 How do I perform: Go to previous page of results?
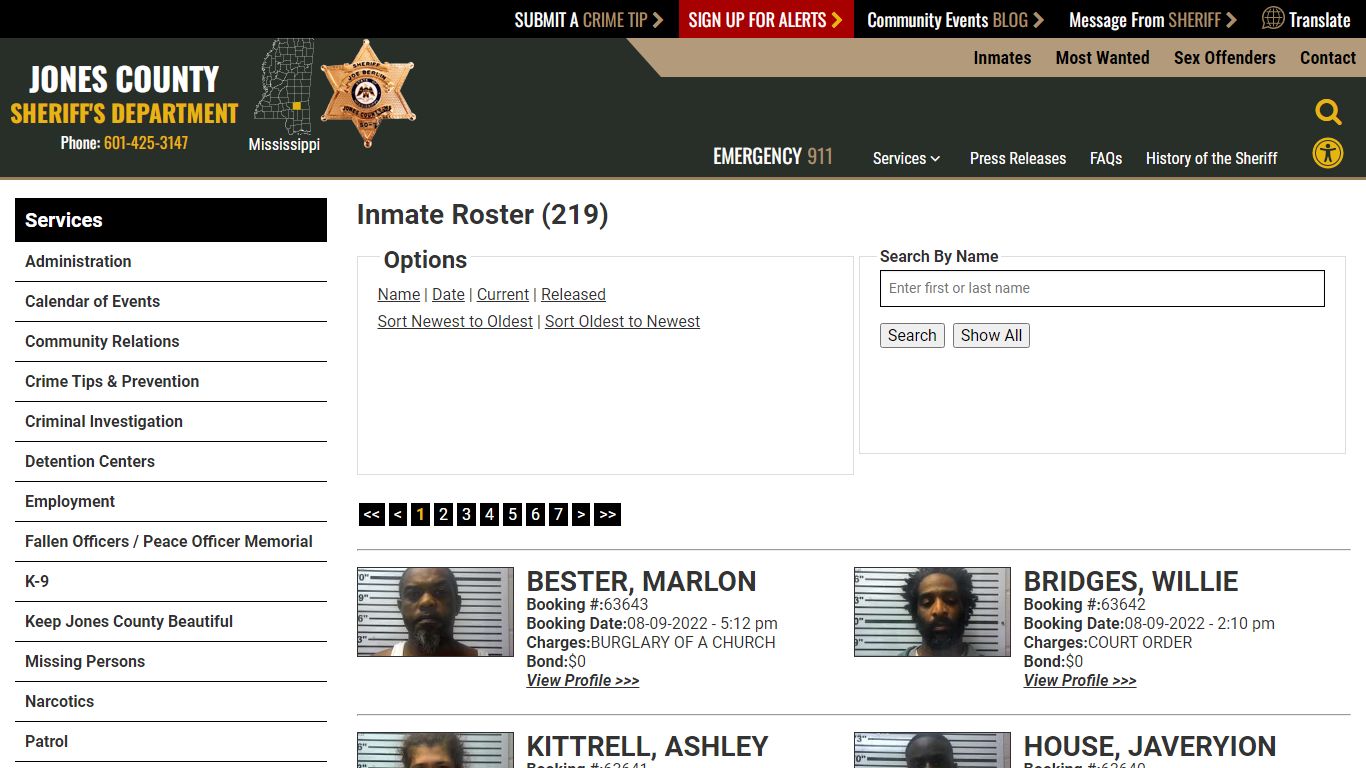point(398,514)
